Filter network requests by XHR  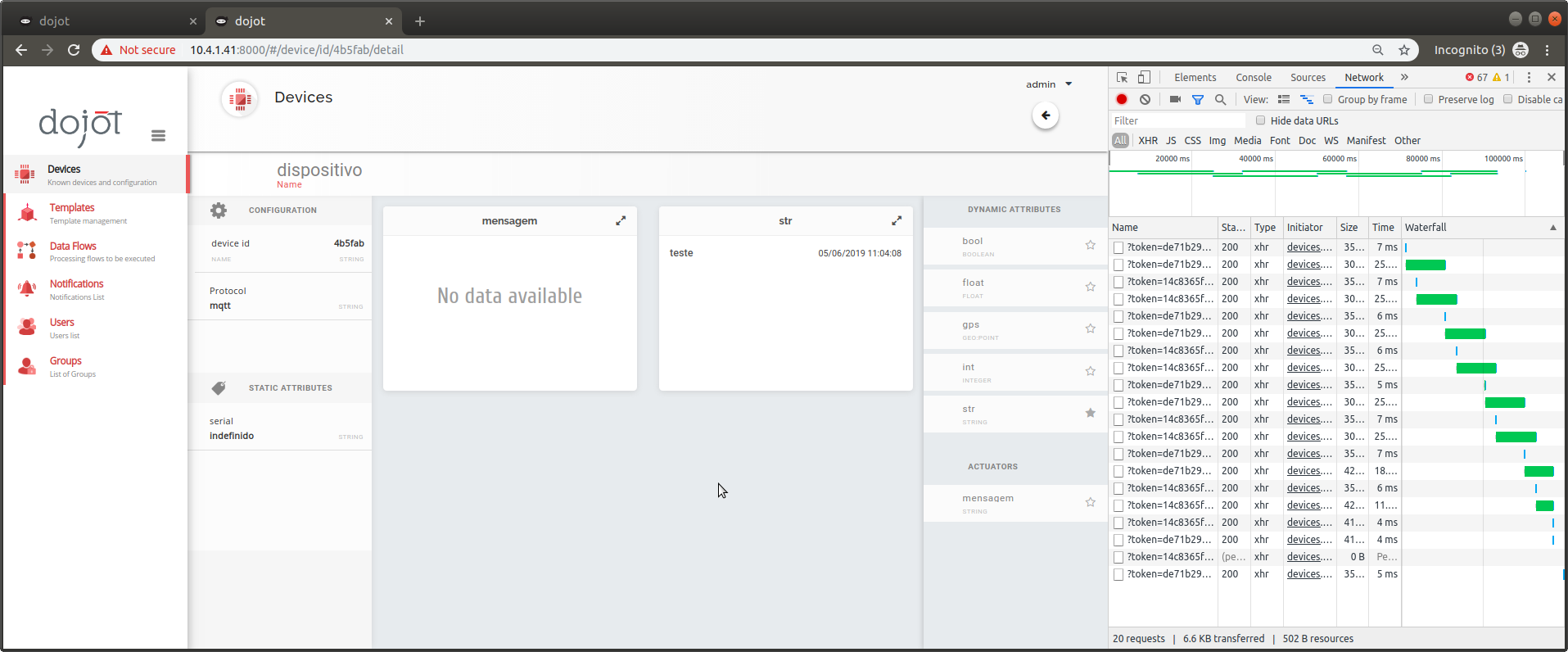click(x=1148, y=140)
